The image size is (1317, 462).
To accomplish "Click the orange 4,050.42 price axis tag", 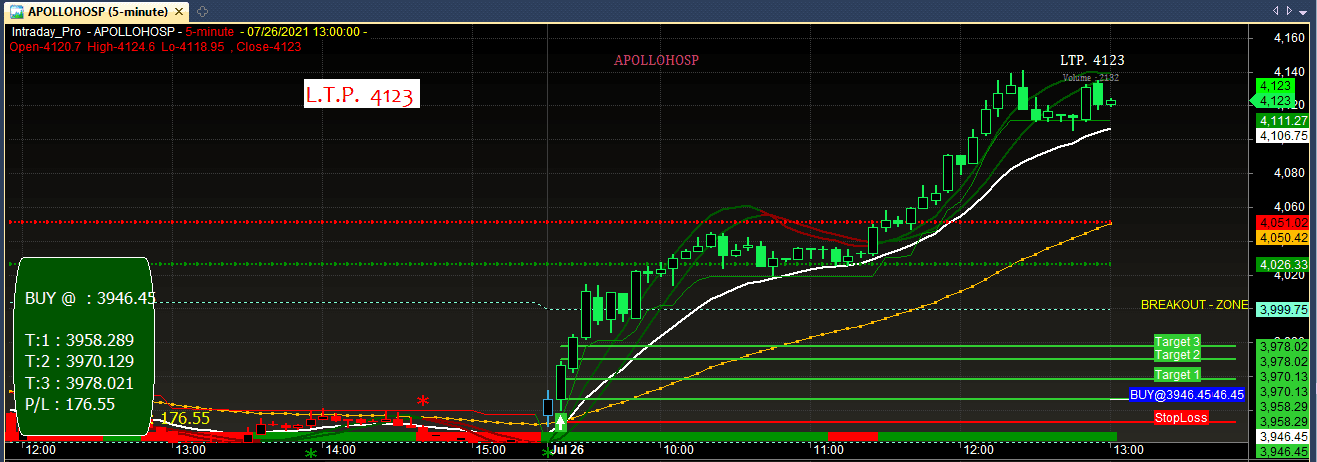I will [1281, 237].
